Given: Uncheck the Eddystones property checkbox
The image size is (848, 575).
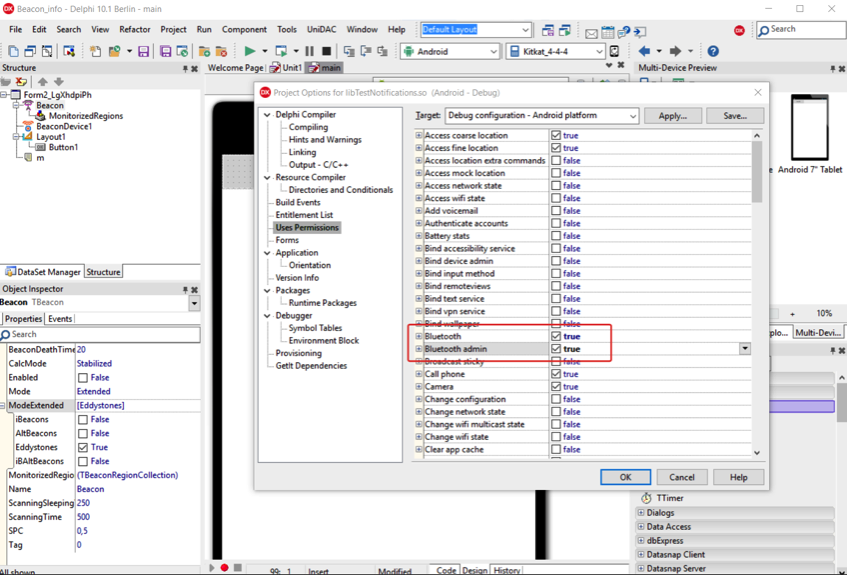Looking at the screenshot, I should pos(83,447).
